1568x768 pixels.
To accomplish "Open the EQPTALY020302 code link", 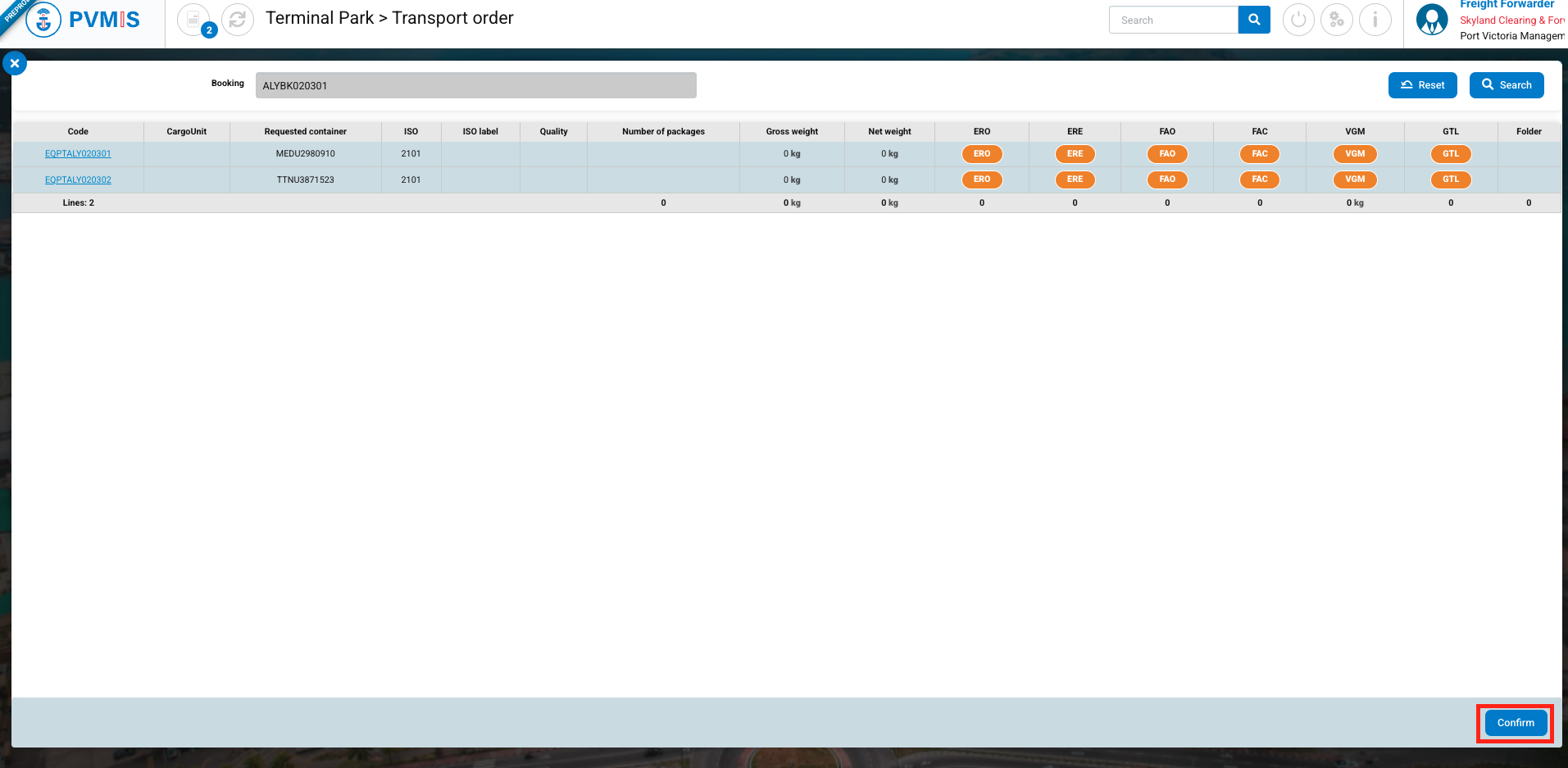I will [78, 180].
